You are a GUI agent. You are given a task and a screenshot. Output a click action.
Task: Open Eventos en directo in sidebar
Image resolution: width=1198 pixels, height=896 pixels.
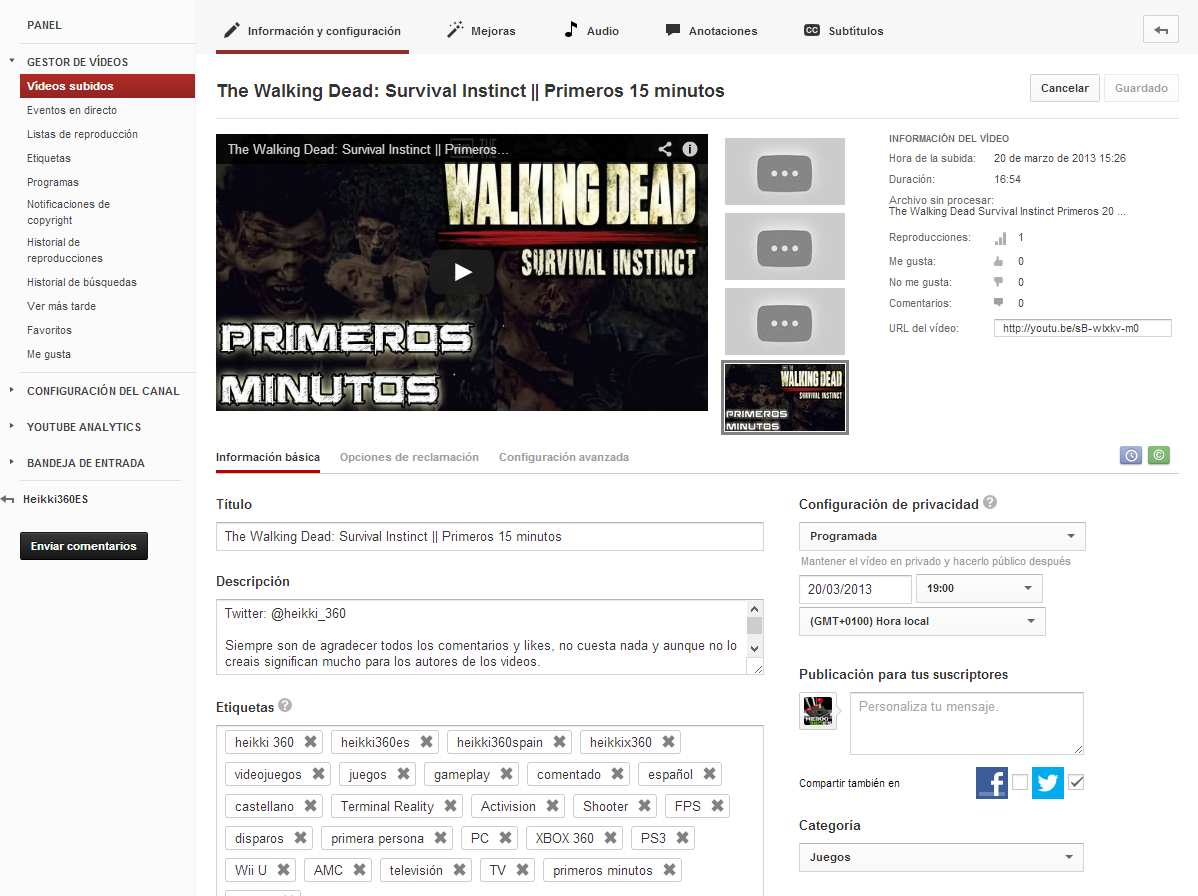tap(72, 110)
